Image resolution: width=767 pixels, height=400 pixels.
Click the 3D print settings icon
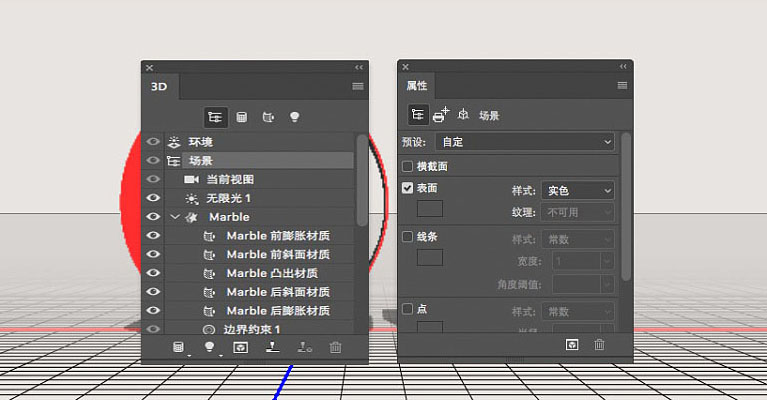pos(441,115)
